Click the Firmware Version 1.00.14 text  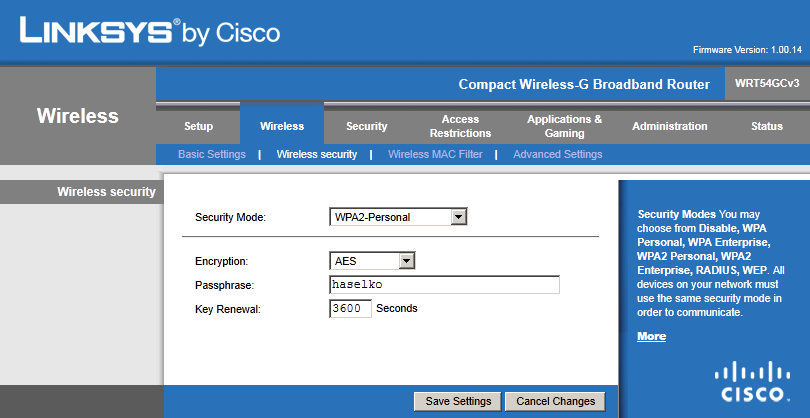(x=747, y=50)
